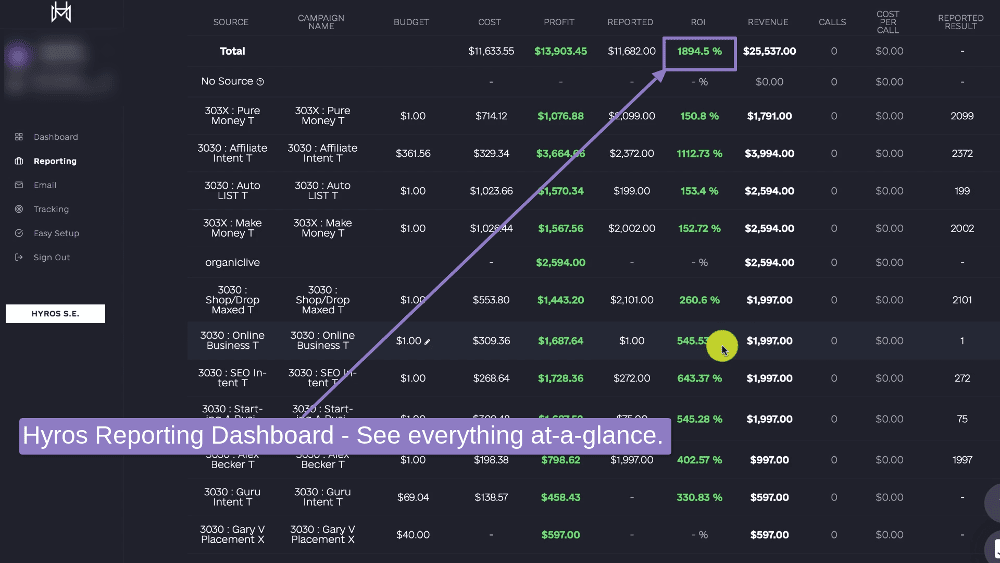Image resolution: width=1000 pixels, height=563 pixels.
Task: Sort by PROFIT column header
Action: [x=559, y=22]
